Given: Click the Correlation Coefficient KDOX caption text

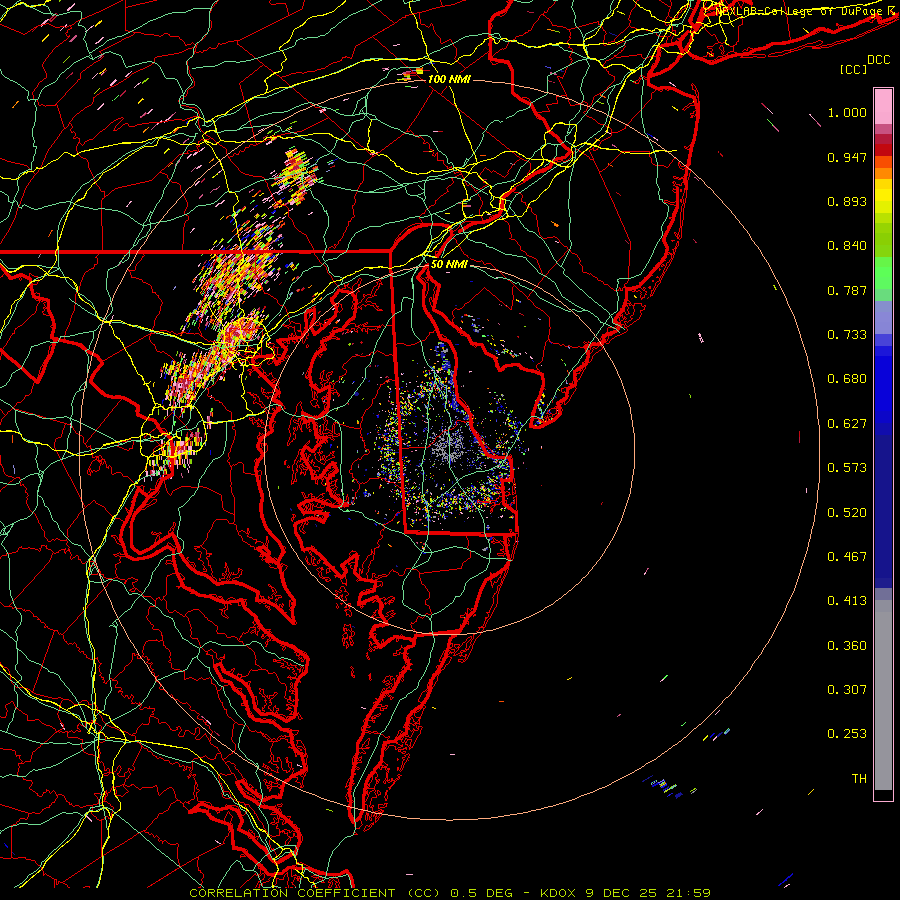Looking at the screenshot, I should tap(449, 893).
